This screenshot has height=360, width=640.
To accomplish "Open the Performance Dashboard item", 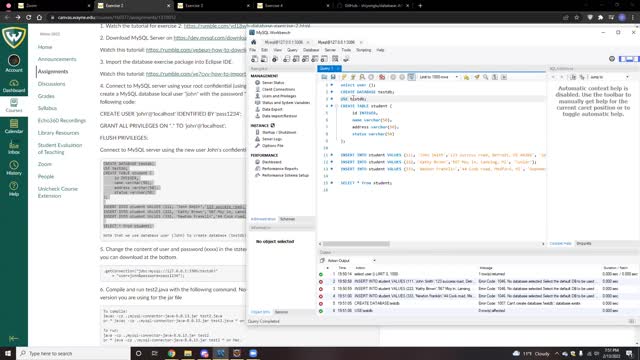I will [272, 162].
